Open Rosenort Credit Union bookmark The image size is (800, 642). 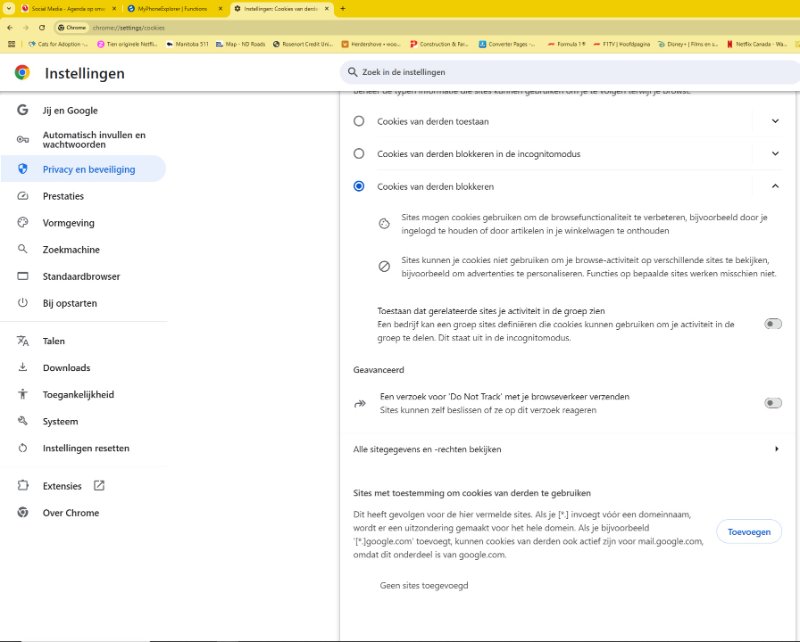point(303,44)
